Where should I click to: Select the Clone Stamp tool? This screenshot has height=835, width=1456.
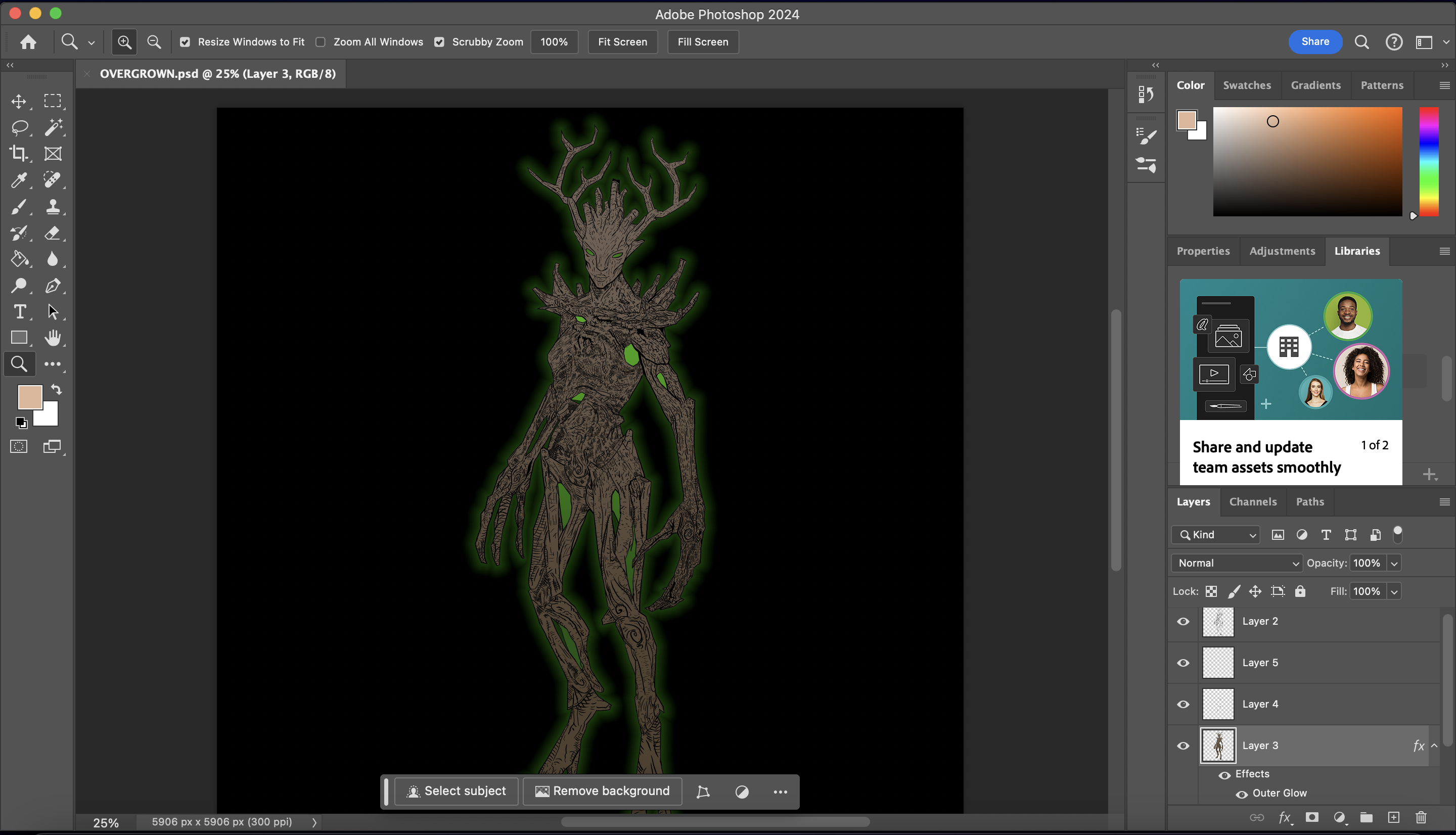(x=53, y=206)
